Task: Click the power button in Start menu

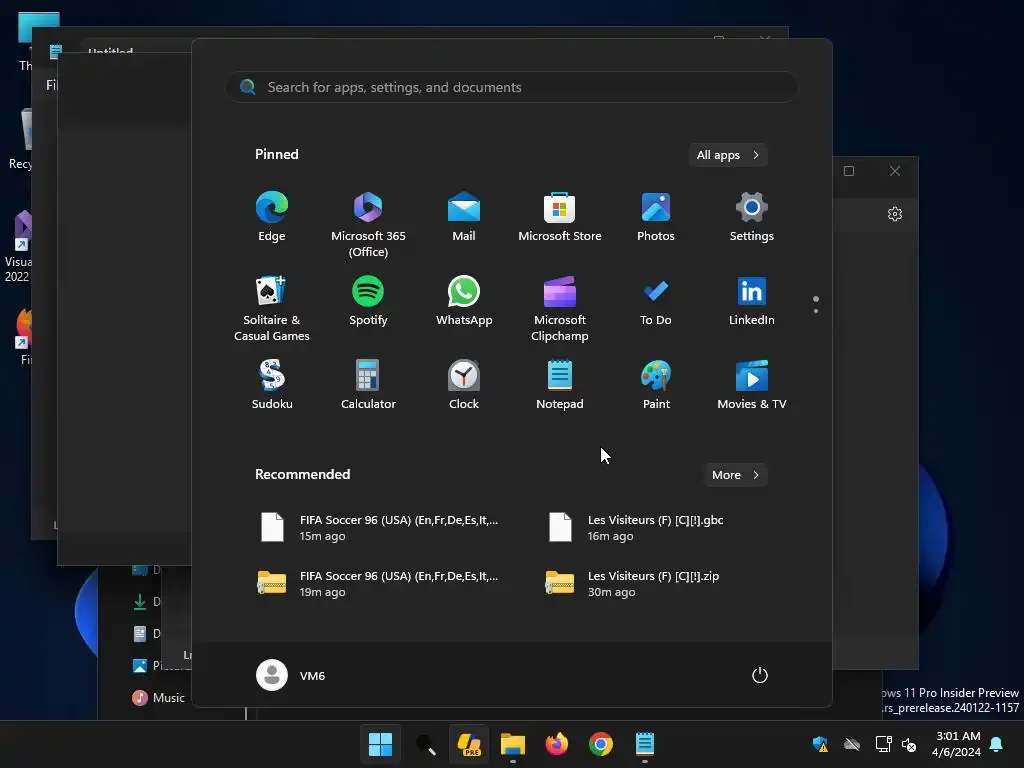Action: pyautogui.click(x=760, y=675)
